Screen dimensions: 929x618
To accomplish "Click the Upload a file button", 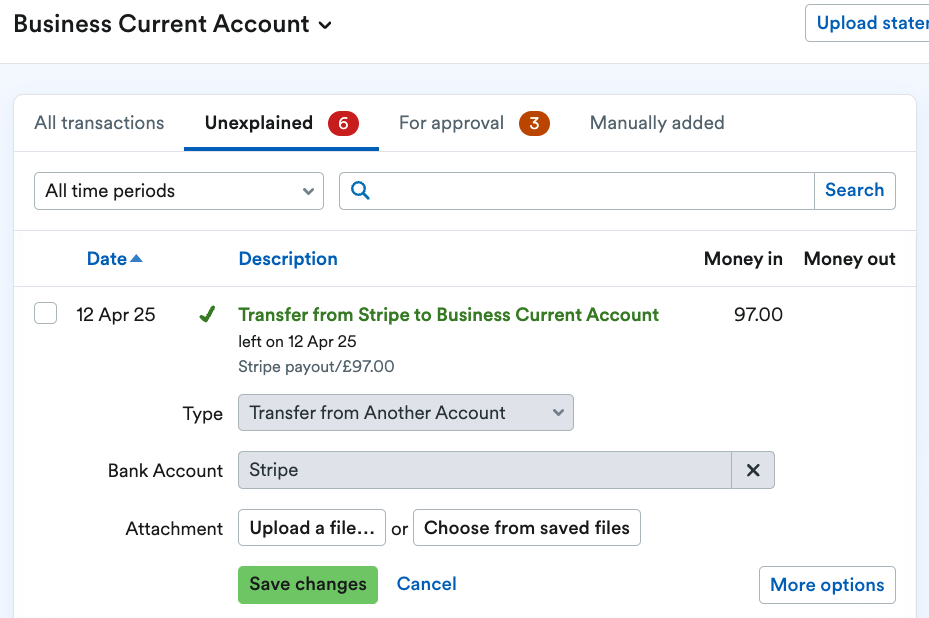I will [312, 527].
